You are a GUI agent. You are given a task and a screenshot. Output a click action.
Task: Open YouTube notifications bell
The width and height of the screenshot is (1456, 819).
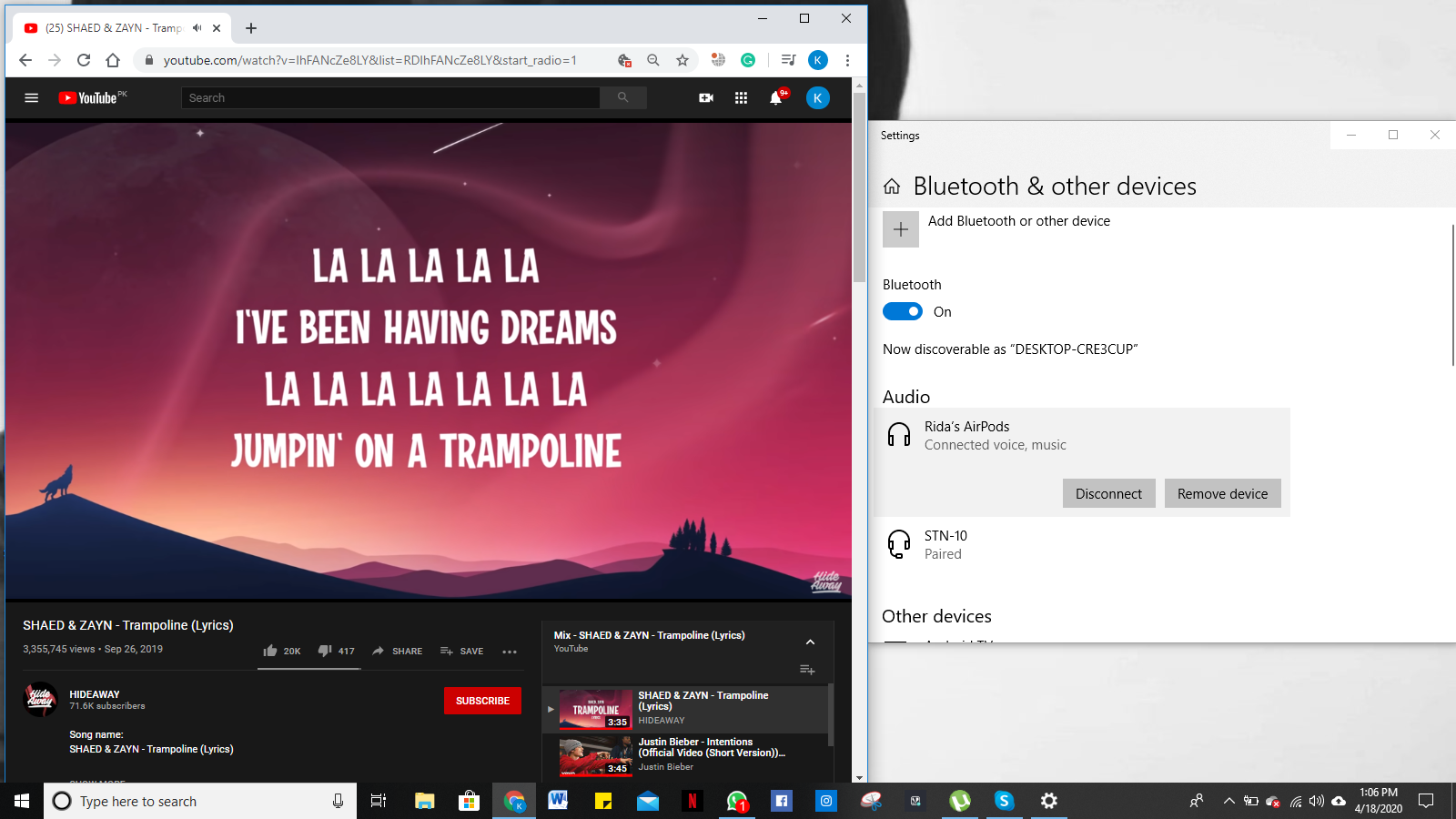coord(775,98)
